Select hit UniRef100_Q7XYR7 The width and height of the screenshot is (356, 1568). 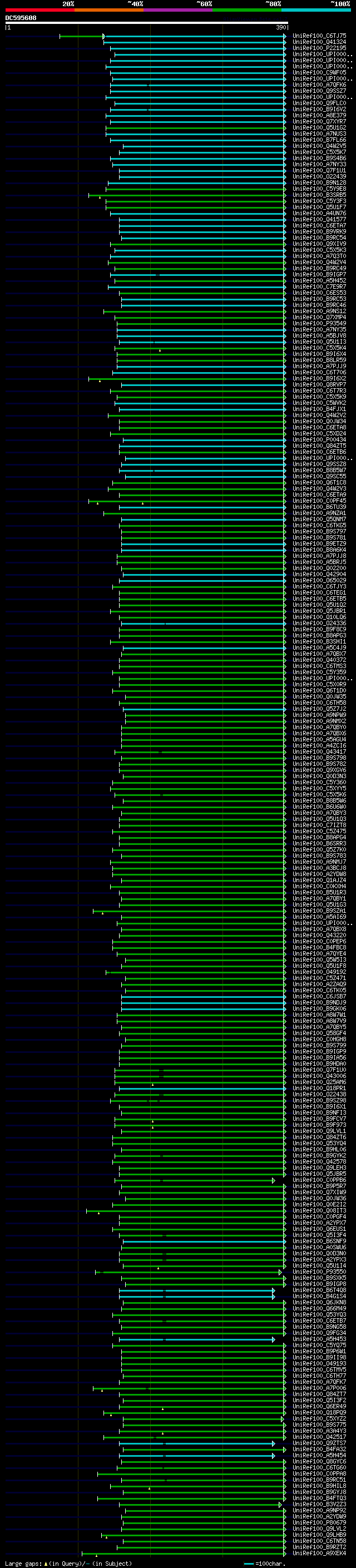tap(319, 122)
